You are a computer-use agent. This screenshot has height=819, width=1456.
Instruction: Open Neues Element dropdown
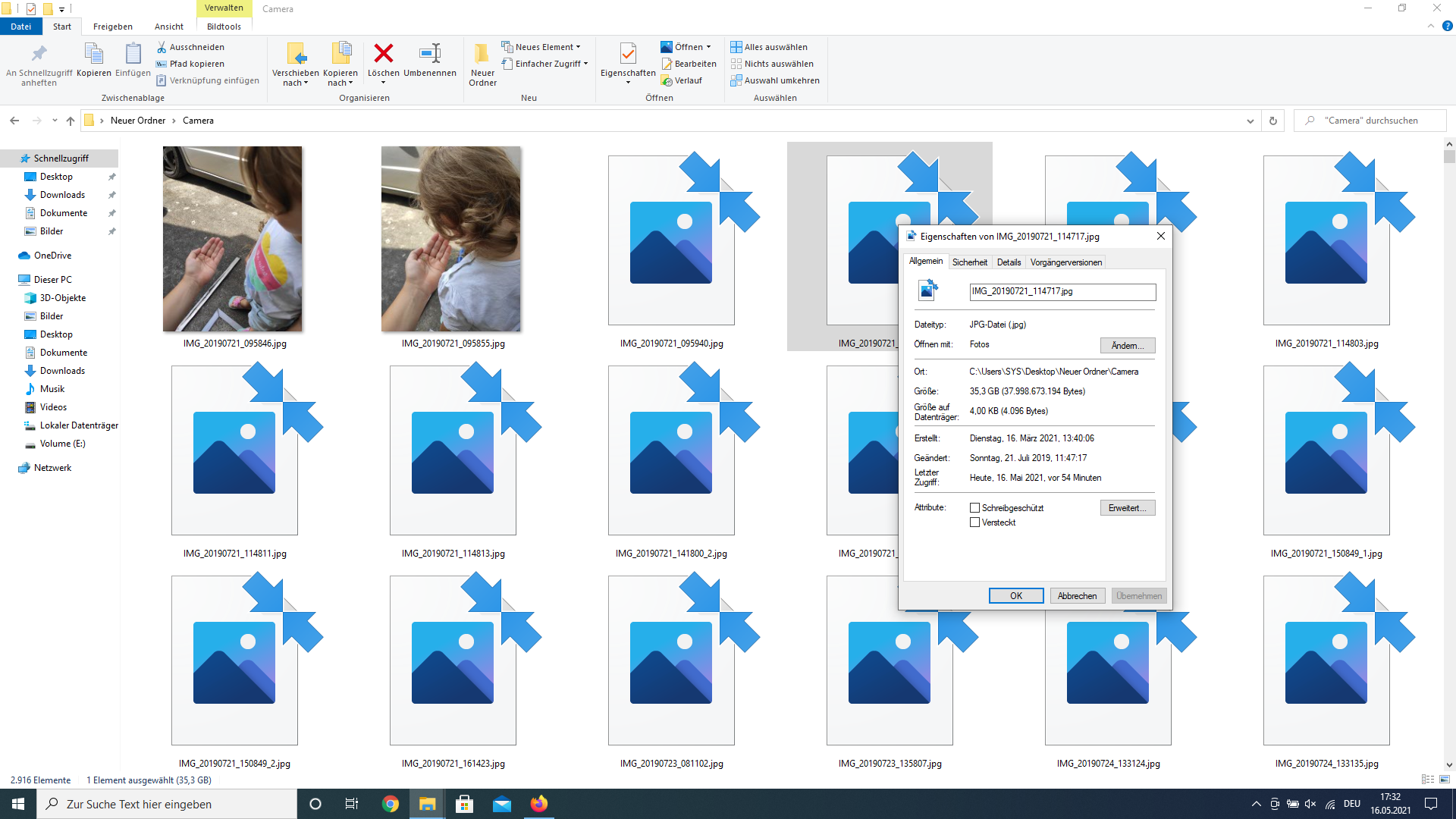[x=541, y=47]
